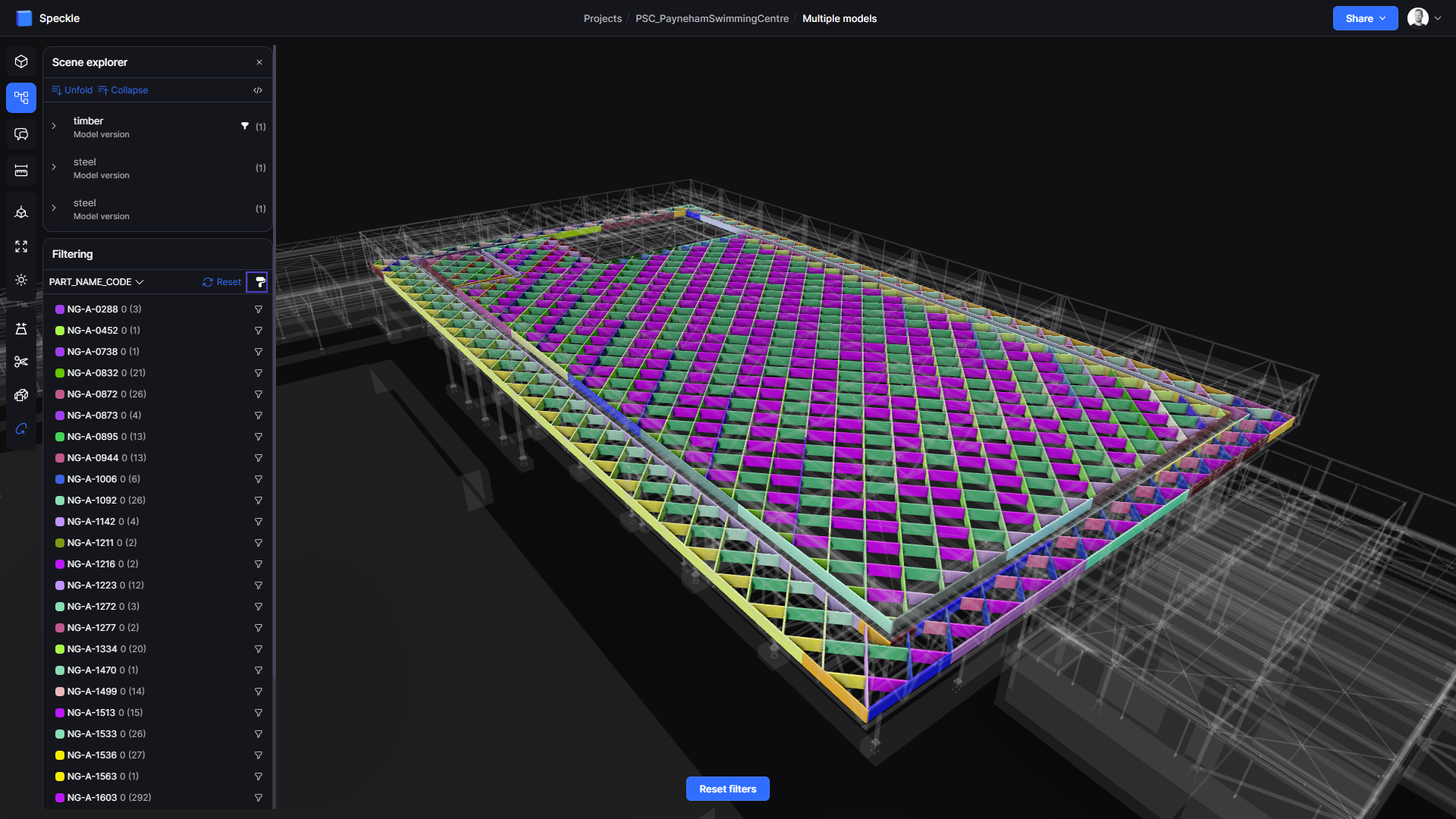
Task: Go to Projects breadcrumb
Action: click(602, 18)
